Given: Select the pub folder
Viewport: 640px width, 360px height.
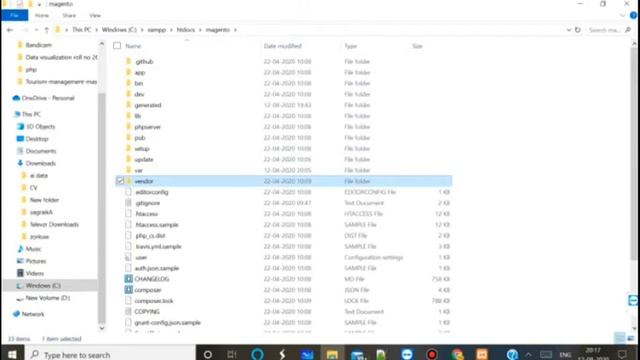Looking at the screenshot, I should tap(140, 138).
